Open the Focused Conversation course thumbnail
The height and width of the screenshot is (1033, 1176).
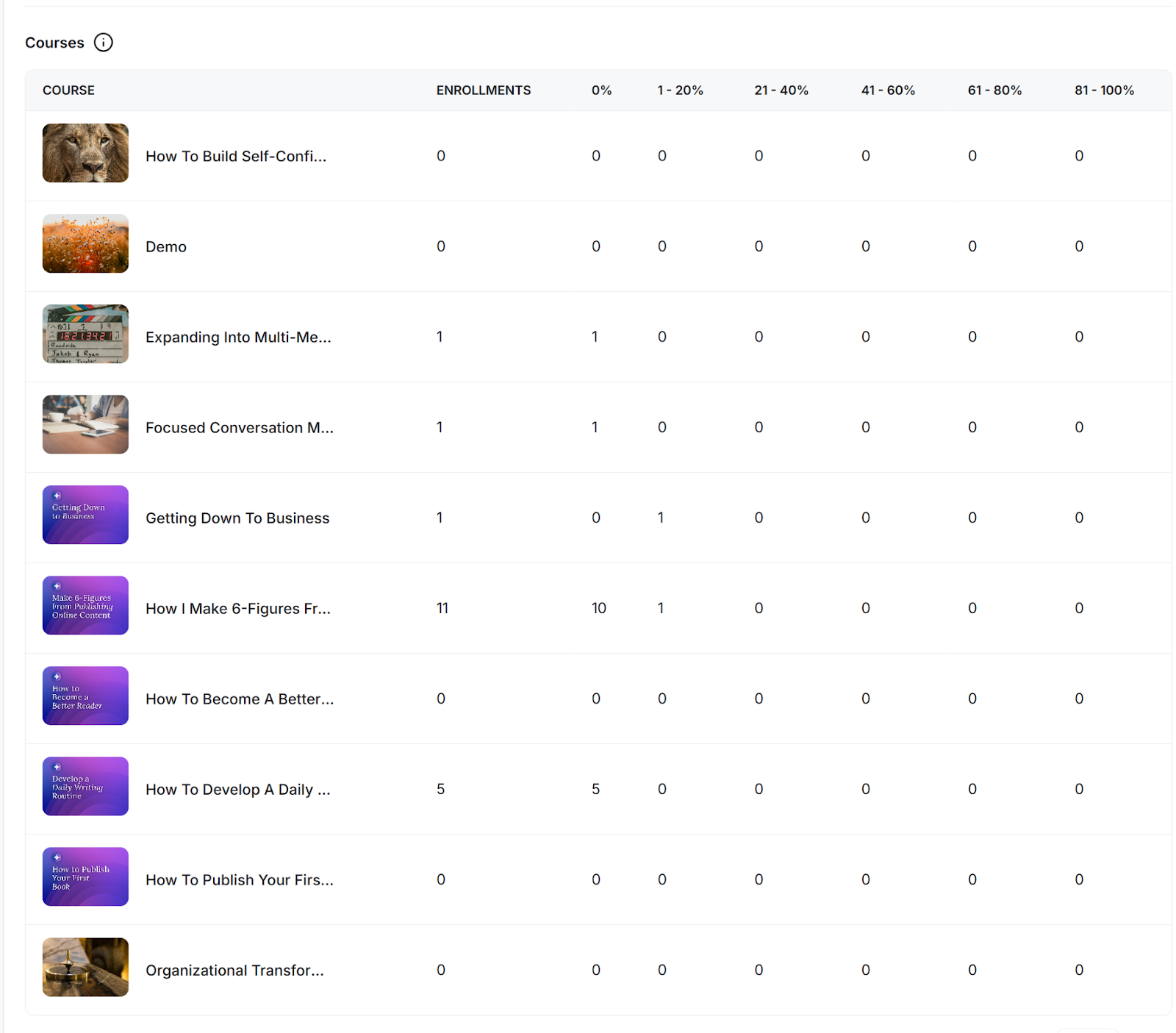click(x=85, y=424)
